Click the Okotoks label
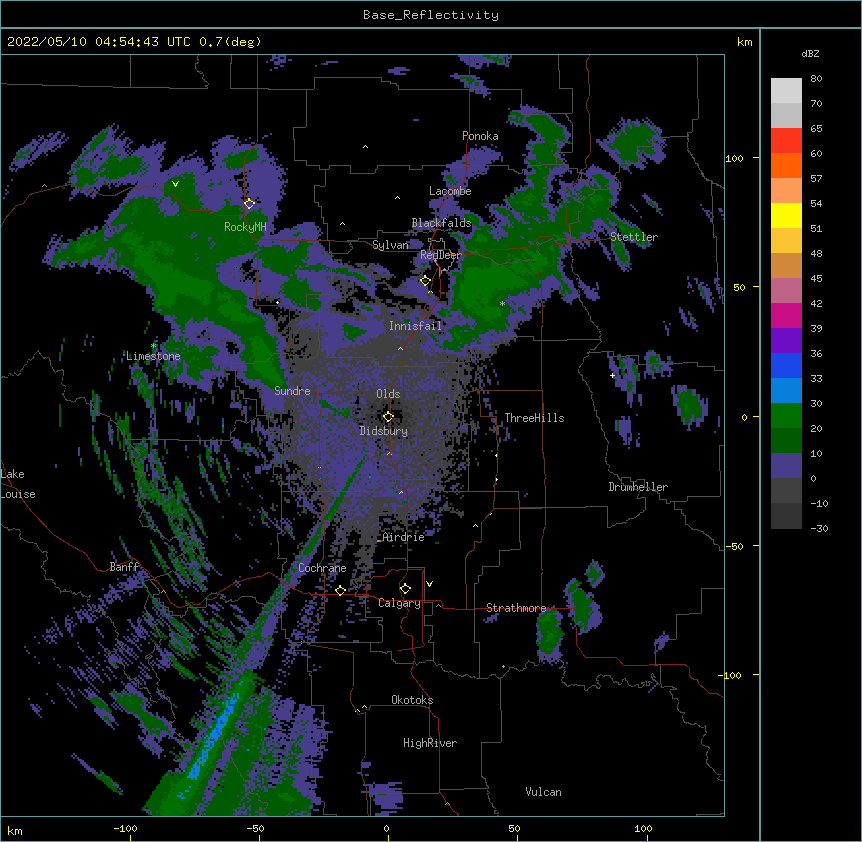 pos(412,700)
